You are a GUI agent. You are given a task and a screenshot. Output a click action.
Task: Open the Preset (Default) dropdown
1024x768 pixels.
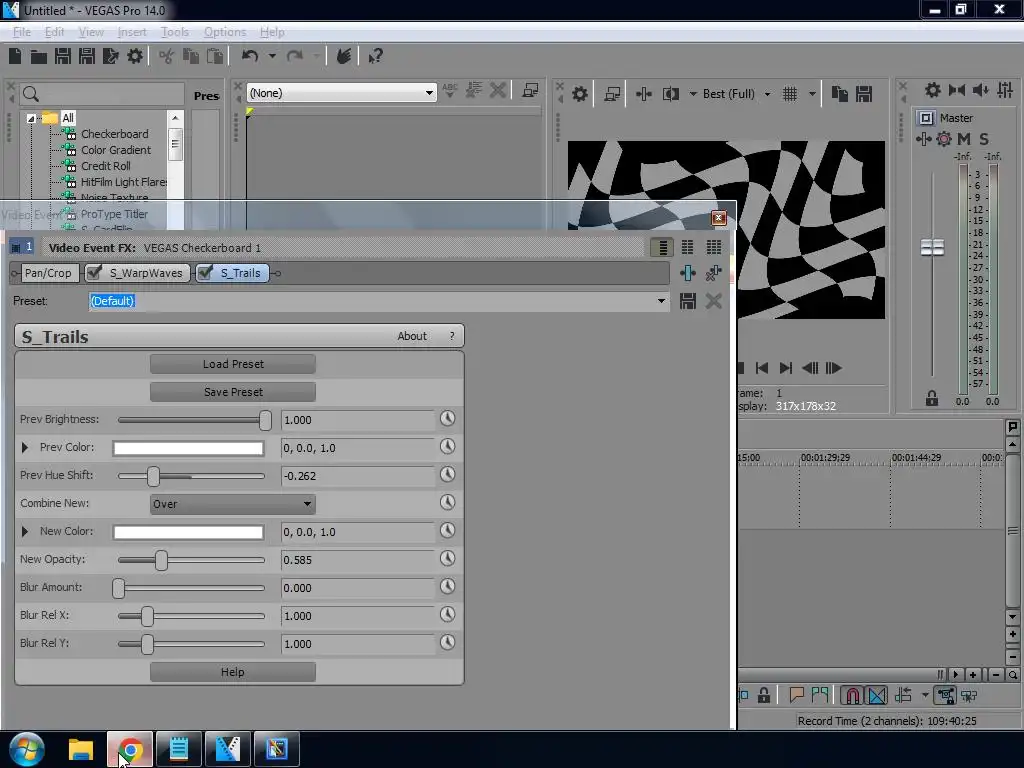tap(661, 301)
